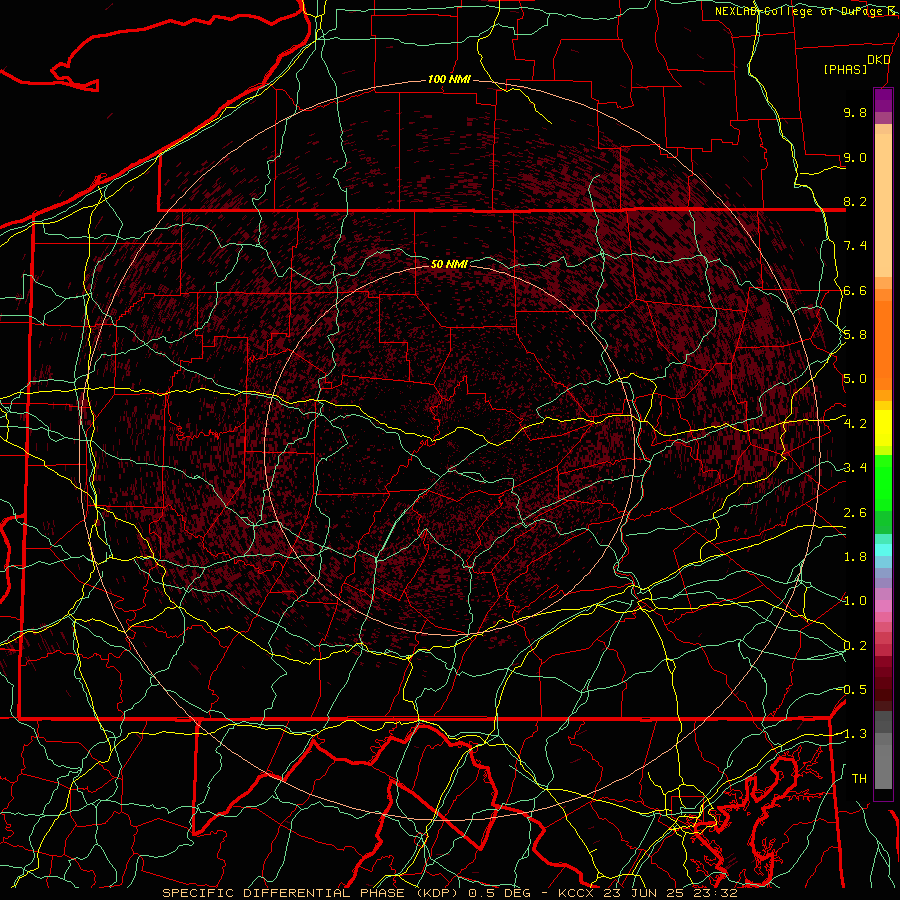Click the 4.2 value on the color scale
Screen dimensions: 900x900
(x=855, y=424)
